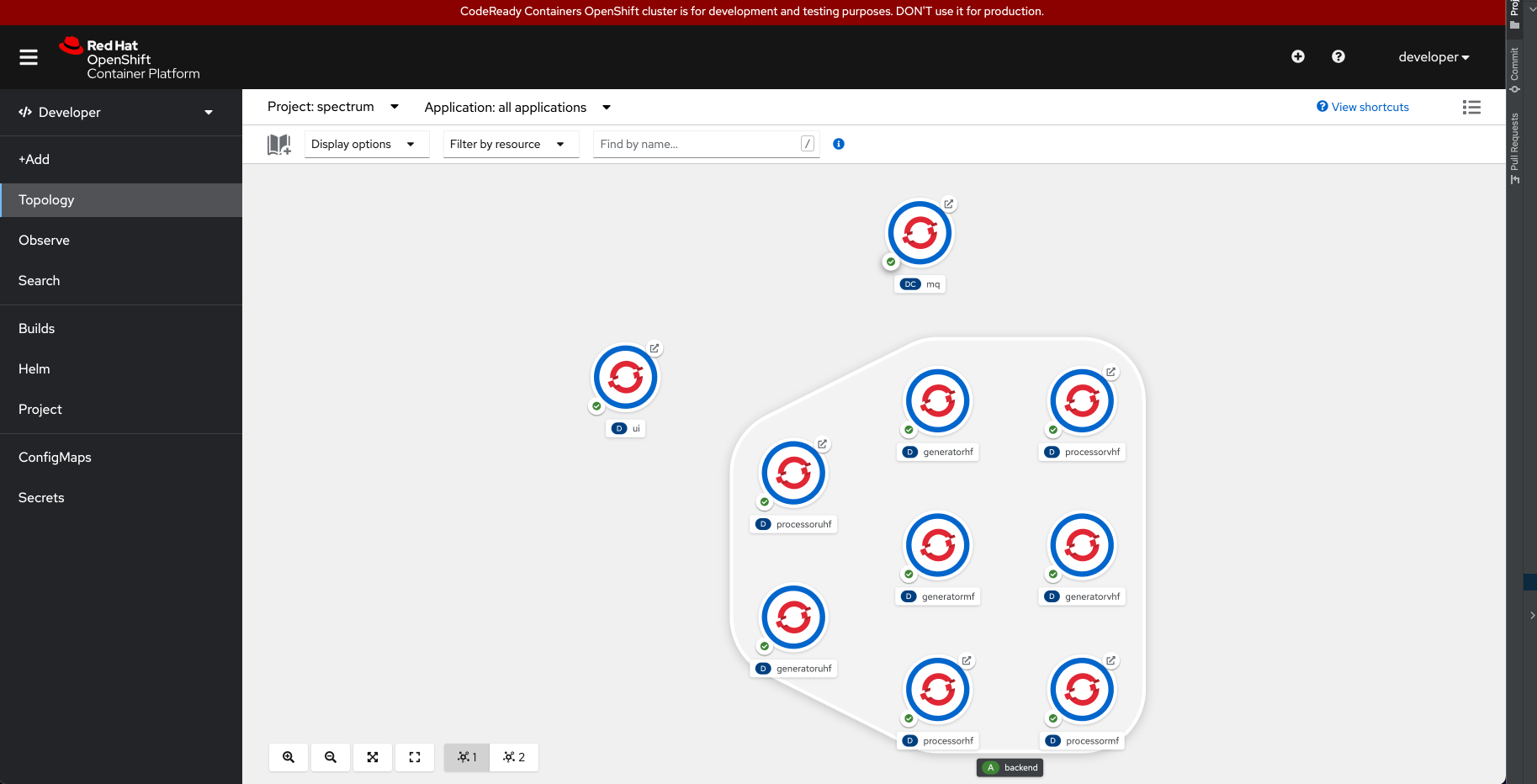
Task: Open the Commit side tab
Action: click(1515, 70)
